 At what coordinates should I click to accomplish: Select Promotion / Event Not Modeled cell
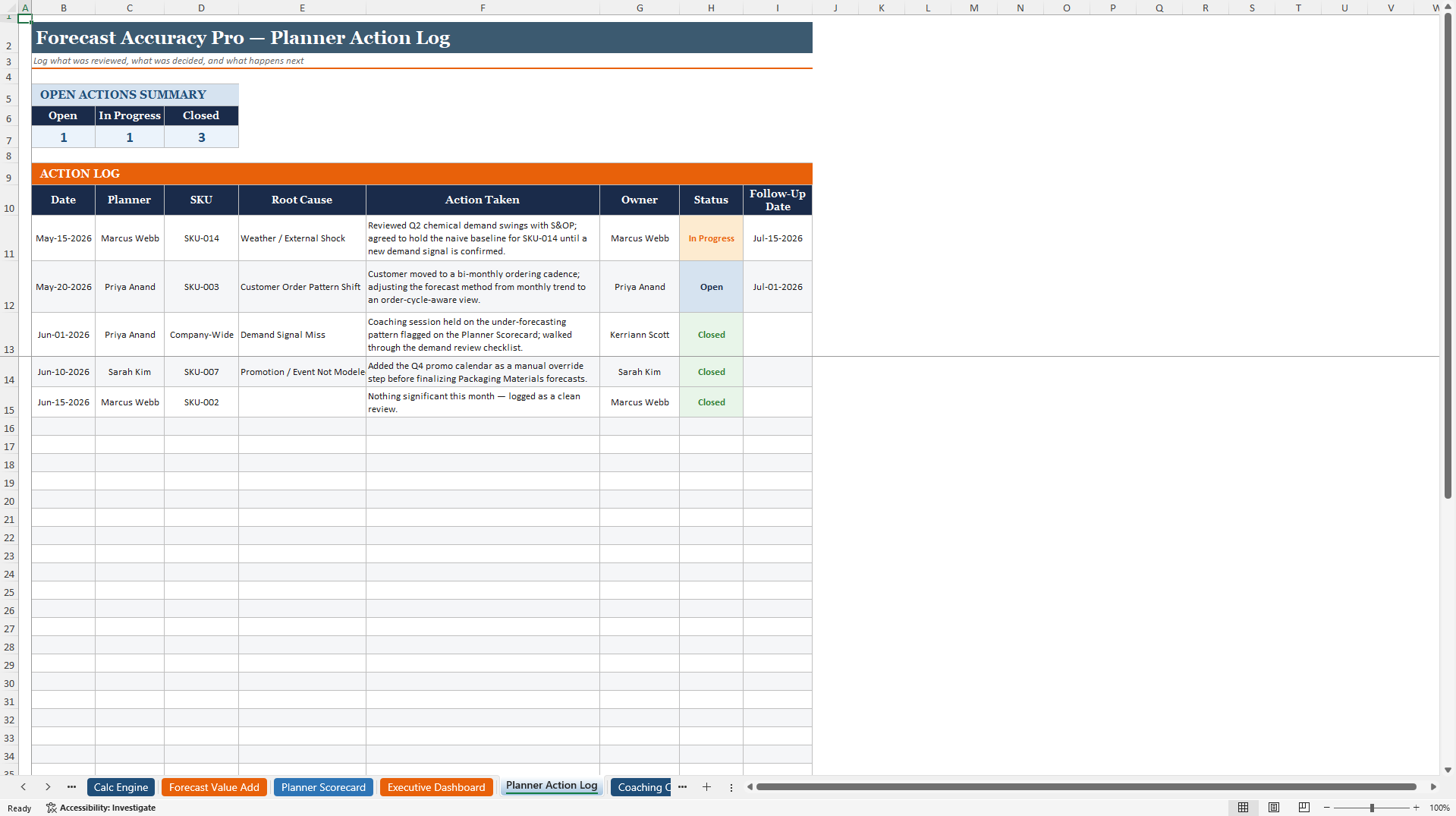point(302,372)
